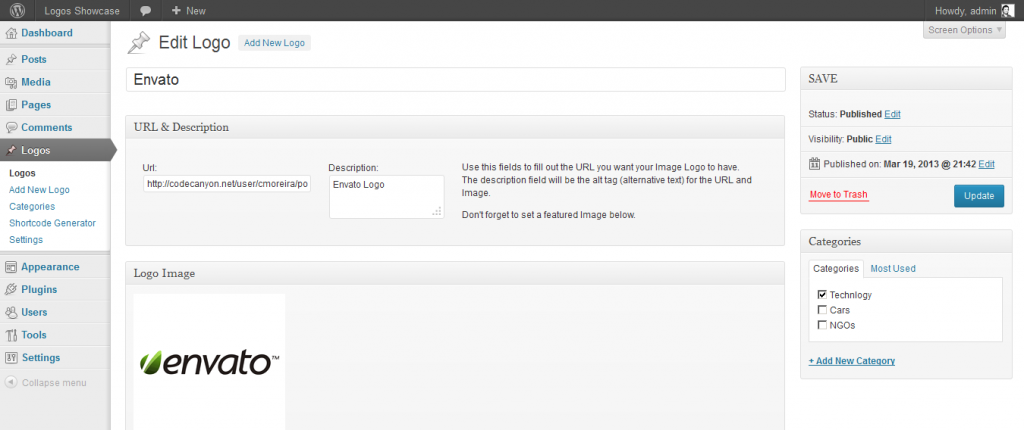
Task: Click the Move to Trash link
Action: click(x=838, y=194)
